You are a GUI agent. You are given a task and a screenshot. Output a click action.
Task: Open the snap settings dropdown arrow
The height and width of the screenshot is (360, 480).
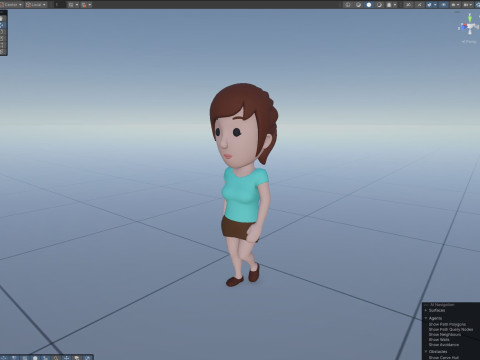point(90,5)
